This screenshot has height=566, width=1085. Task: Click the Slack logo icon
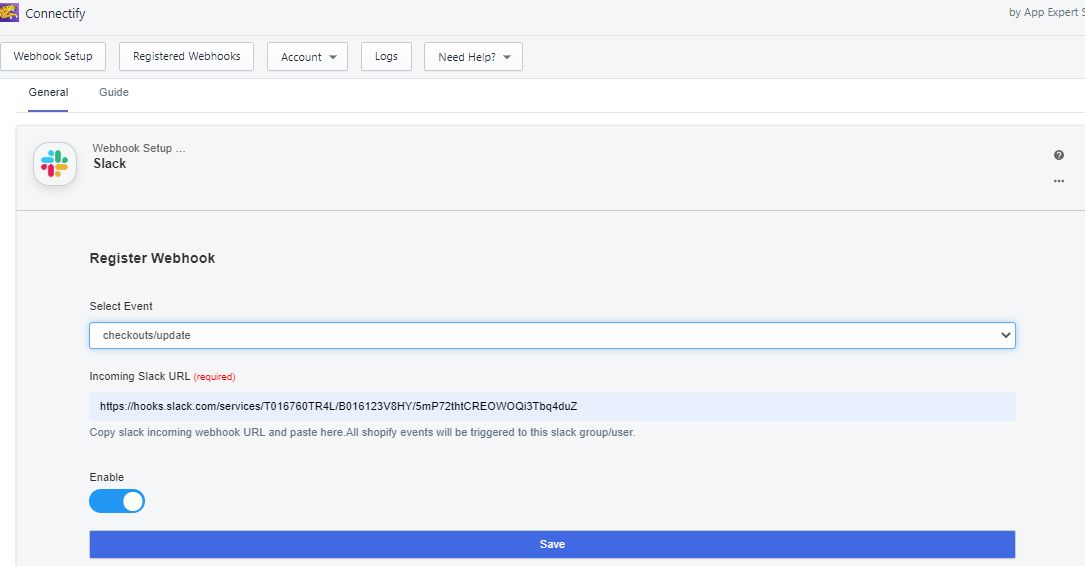(x=55, y=164)
